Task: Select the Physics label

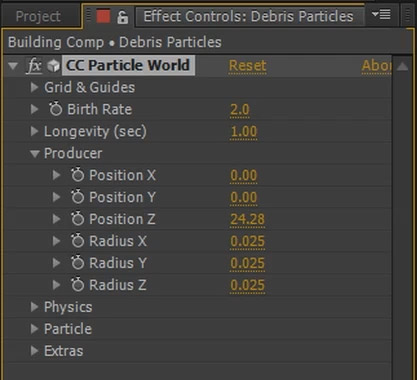Action: 68,307
